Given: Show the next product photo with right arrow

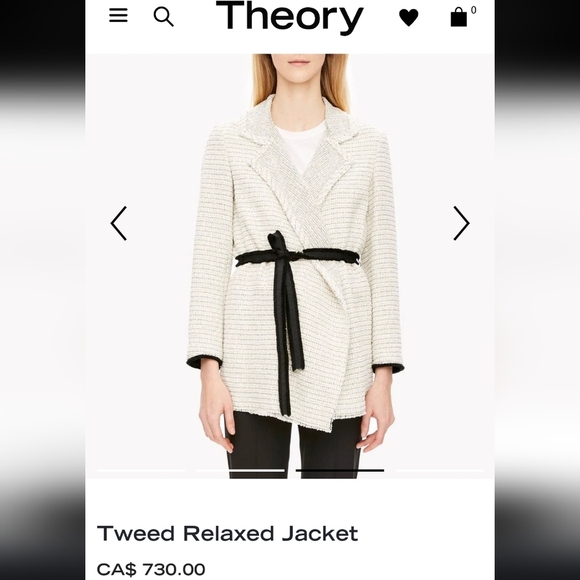Looking at the screenshot, I should tap(461, 223).
